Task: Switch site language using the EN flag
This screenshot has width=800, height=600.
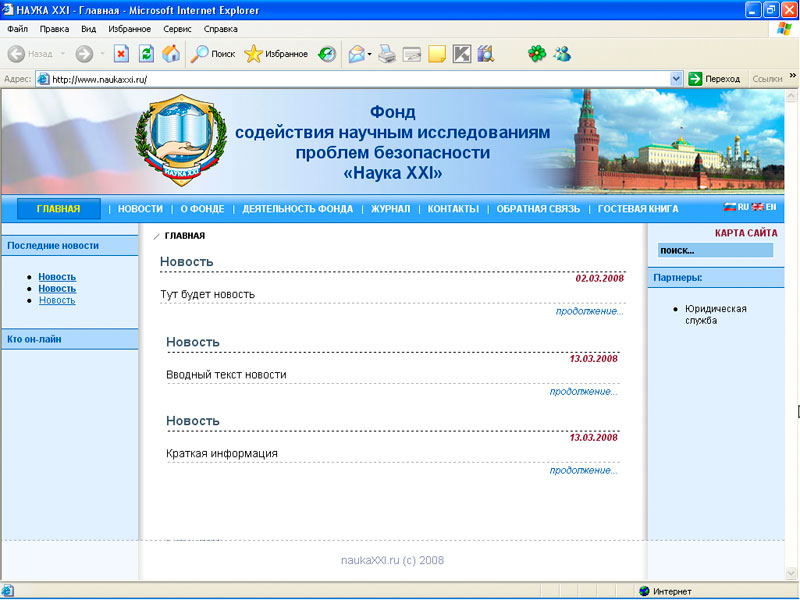Action: pyautogui.click(x=765, y=208)
